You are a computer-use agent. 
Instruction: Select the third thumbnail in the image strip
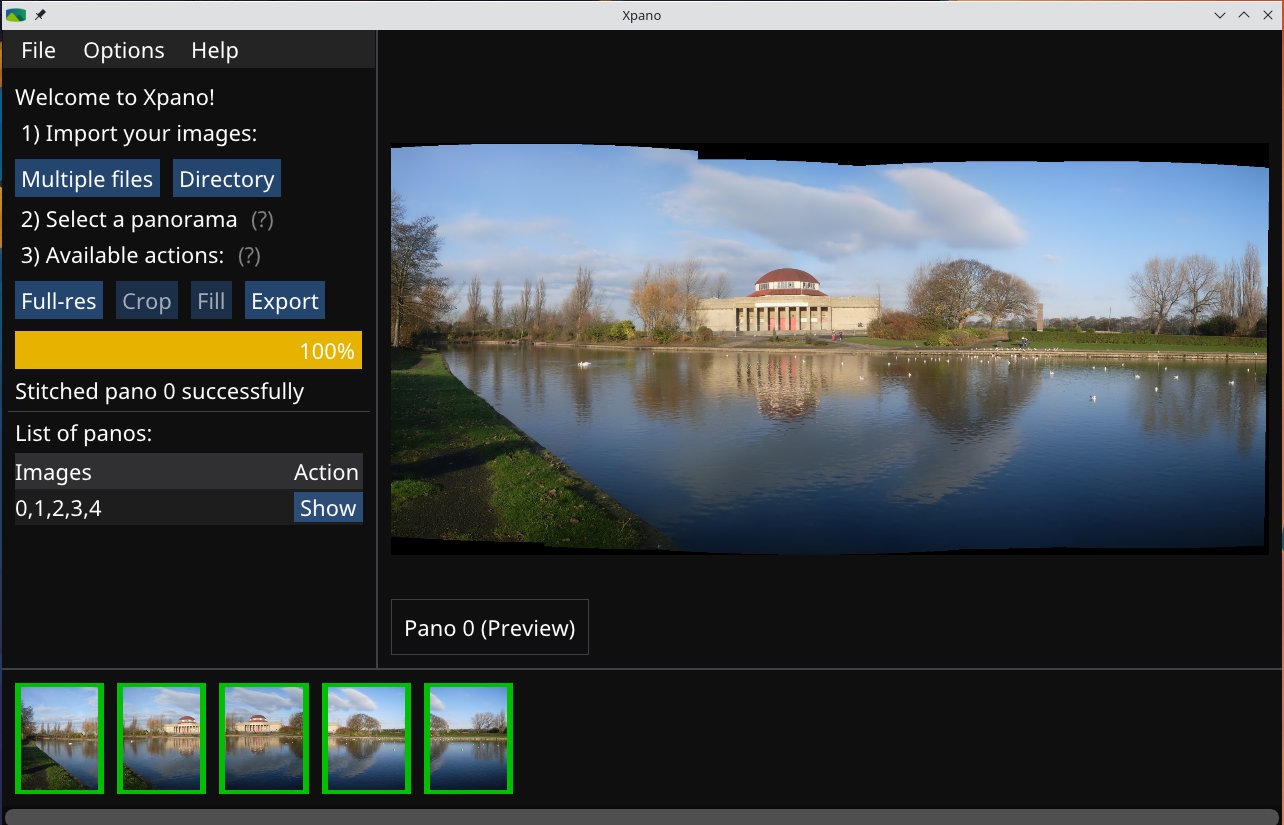pyautogui.click(x=264, y=738)
